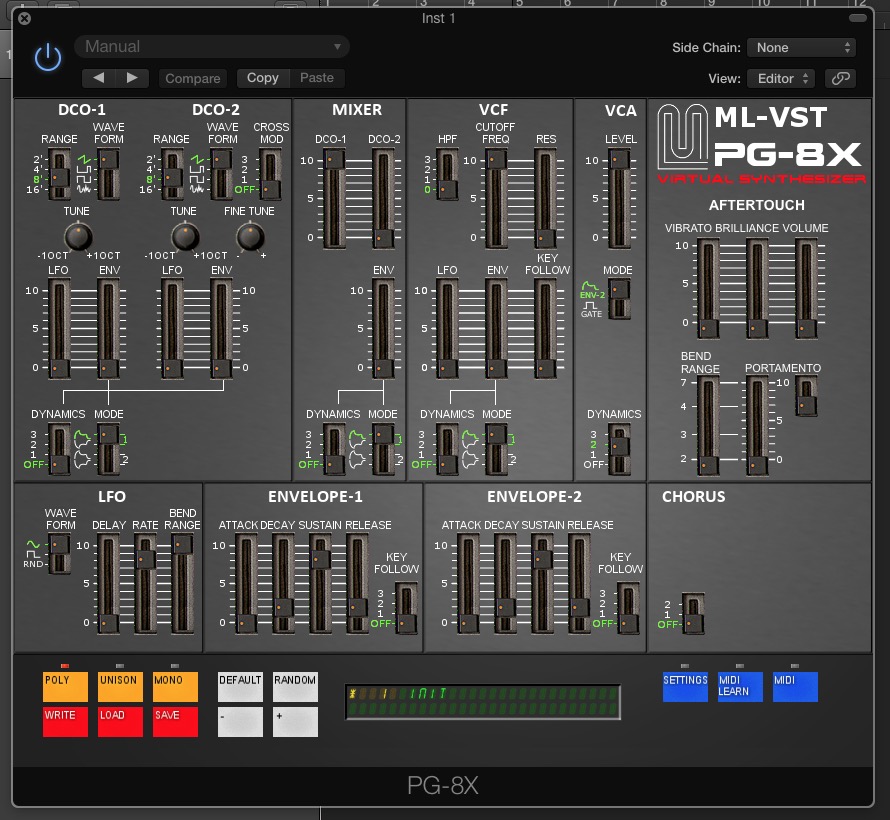The height and width of the screenshot is (820, 890).
Task: Click the PORTAMENTO time slider
Action: pos(757,426)
